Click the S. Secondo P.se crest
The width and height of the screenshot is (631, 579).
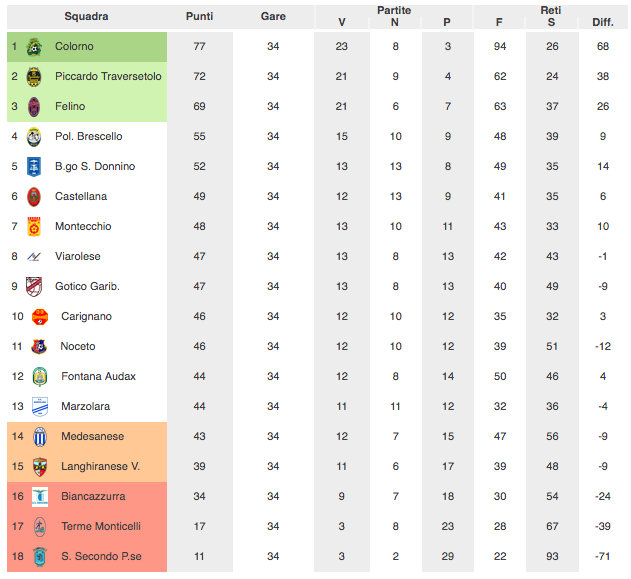[x=40, y=556]
